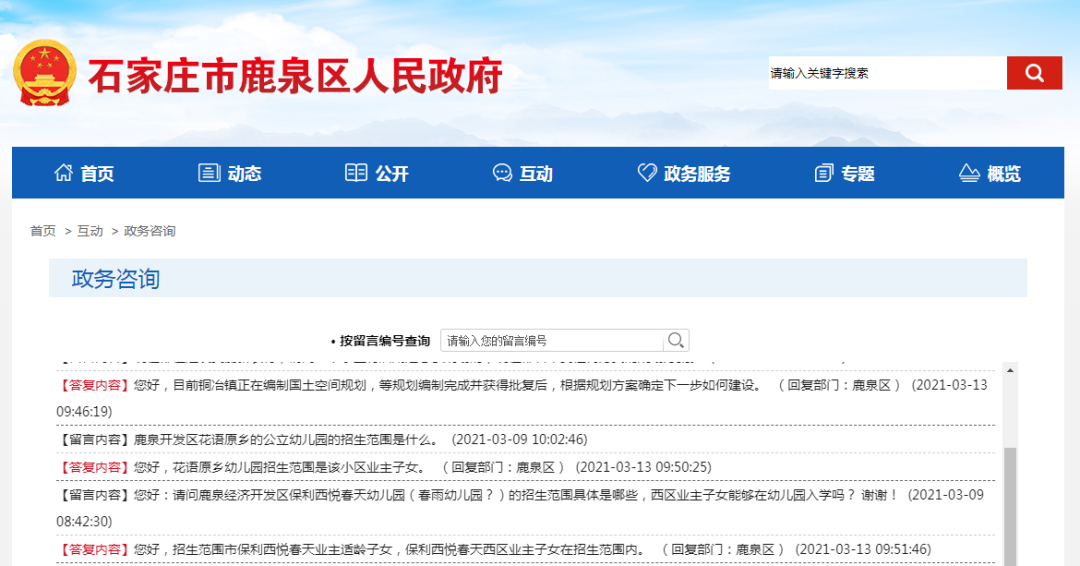Go to 首页 in the breadcrumb
This screenshot has width=1080, height=566.
pos(43,231)
